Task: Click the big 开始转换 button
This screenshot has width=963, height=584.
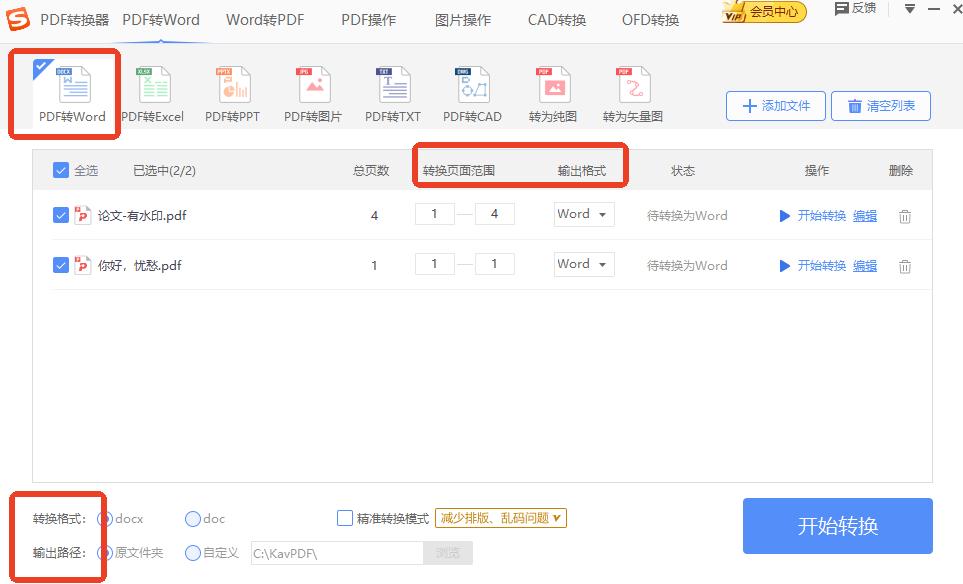Action: tap(837, 526)
